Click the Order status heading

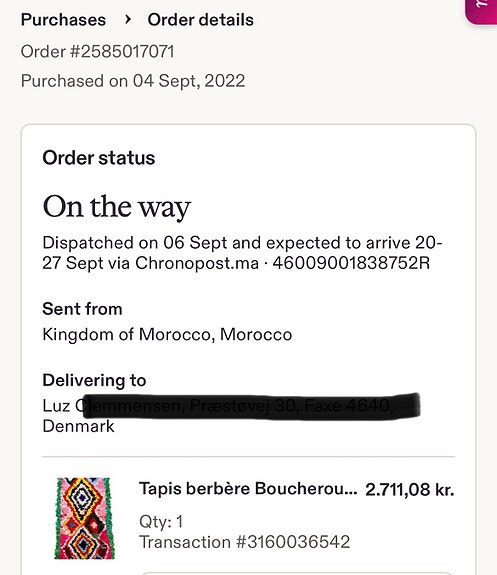coord(99,158)
